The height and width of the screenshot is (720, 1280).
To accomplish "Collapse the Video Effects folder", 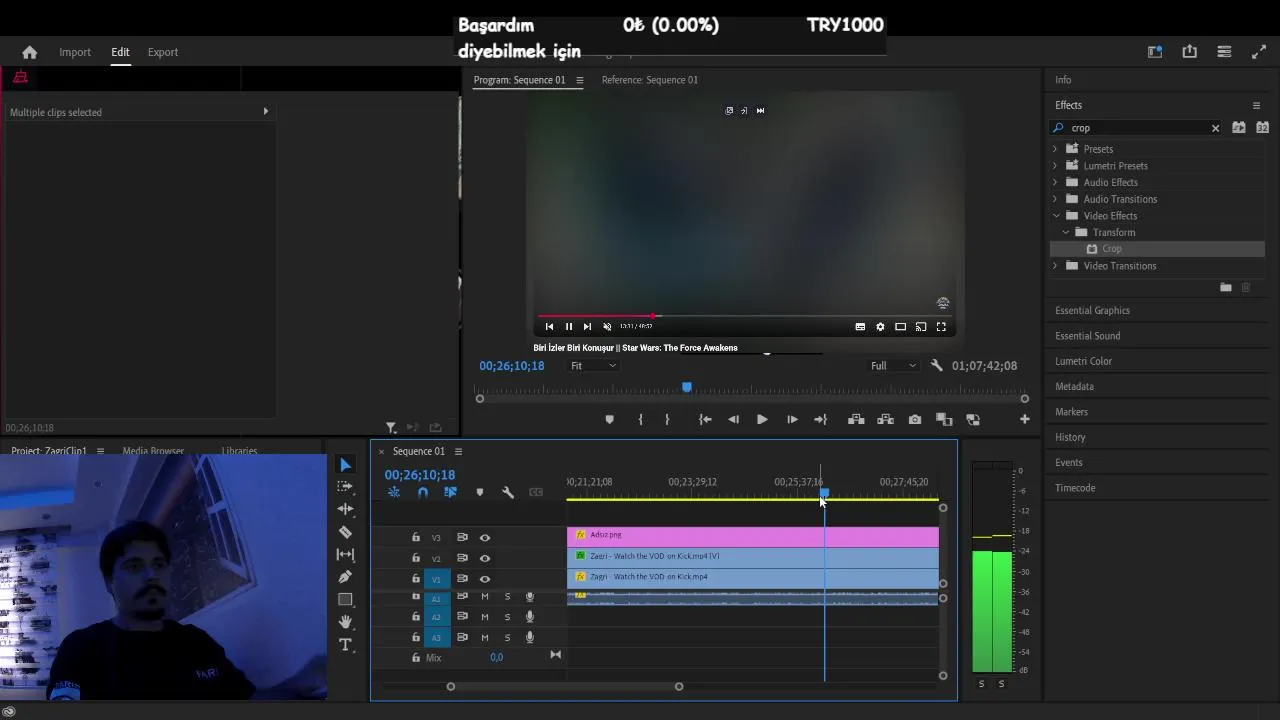I will 1055,216.
